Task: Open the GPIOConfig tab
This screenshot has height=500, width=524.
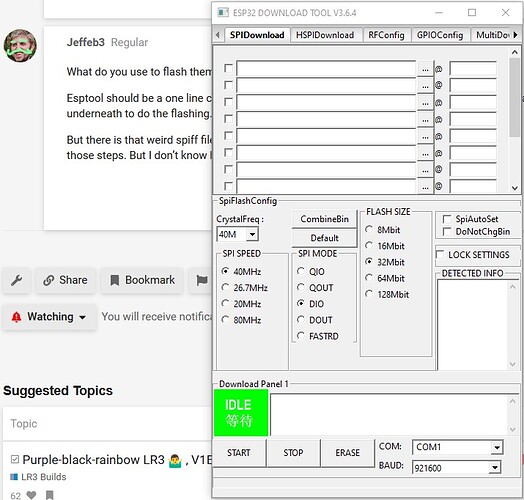Action: (440, 35)
